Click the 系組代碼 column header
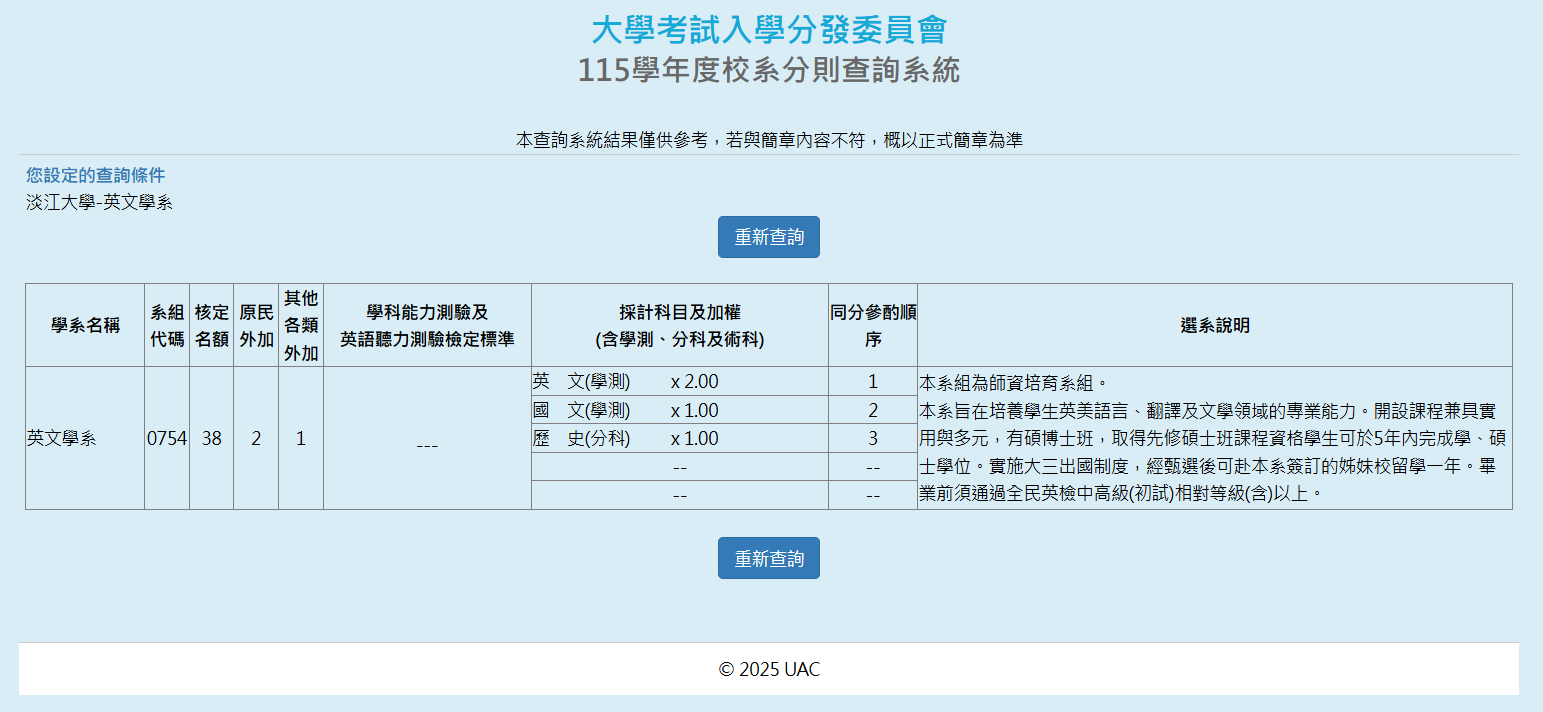 [167, 325]
